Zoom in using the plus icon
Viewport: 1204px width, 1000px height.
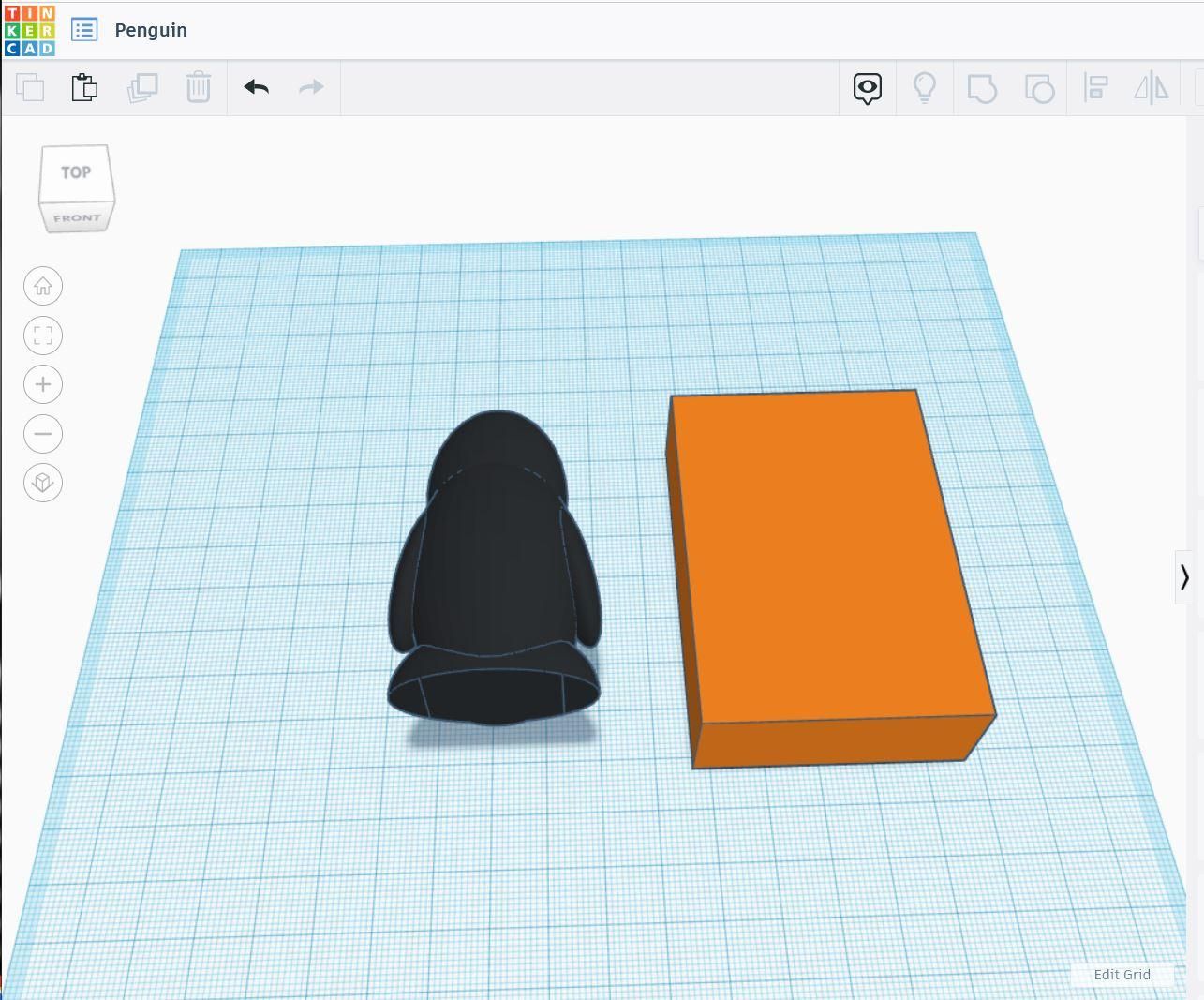(x=42, y=384)
